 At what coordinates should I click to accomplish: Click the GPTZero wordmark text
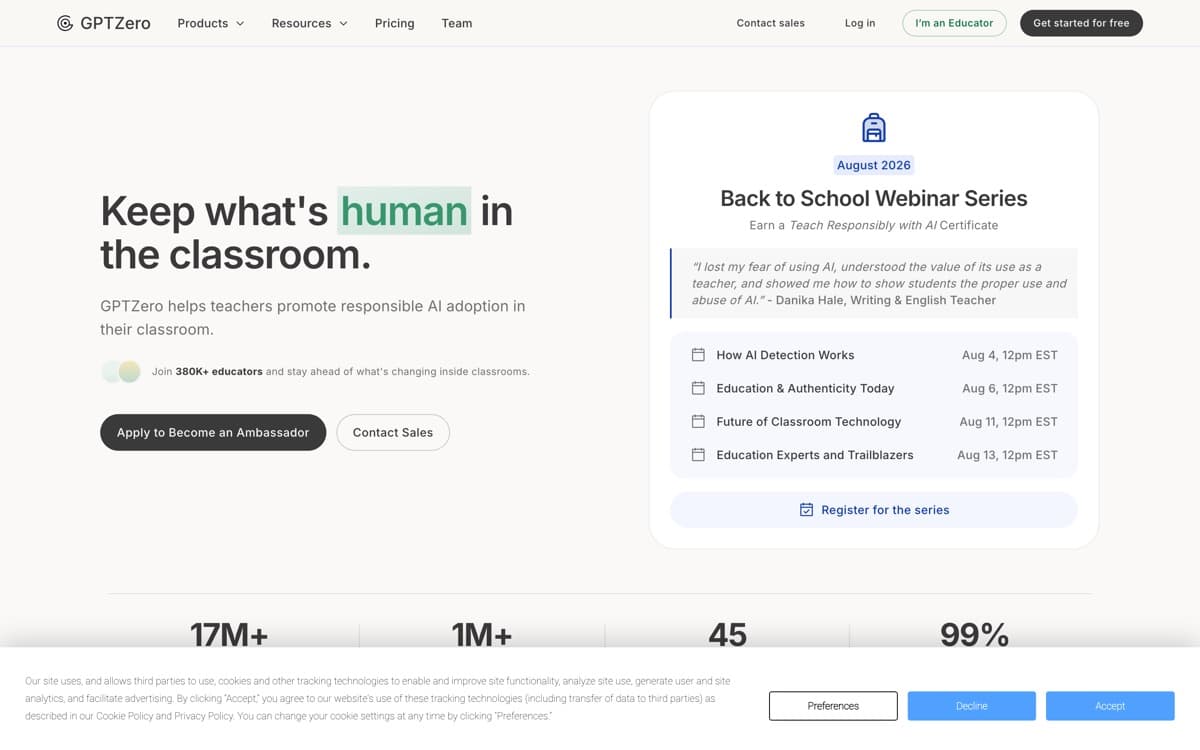(116, 23)
